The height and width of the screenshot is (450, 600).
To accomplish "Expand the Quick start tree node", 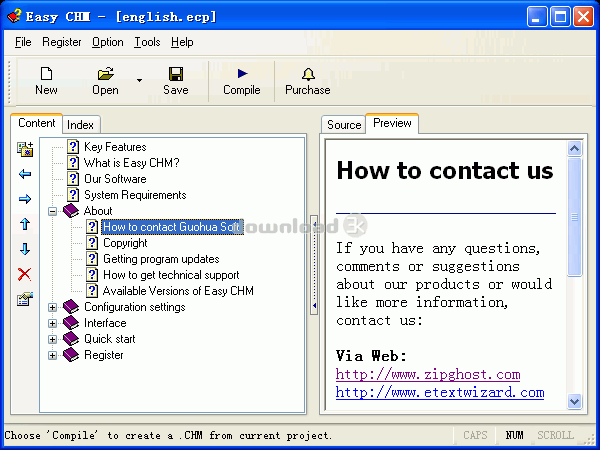I will 52,339.
